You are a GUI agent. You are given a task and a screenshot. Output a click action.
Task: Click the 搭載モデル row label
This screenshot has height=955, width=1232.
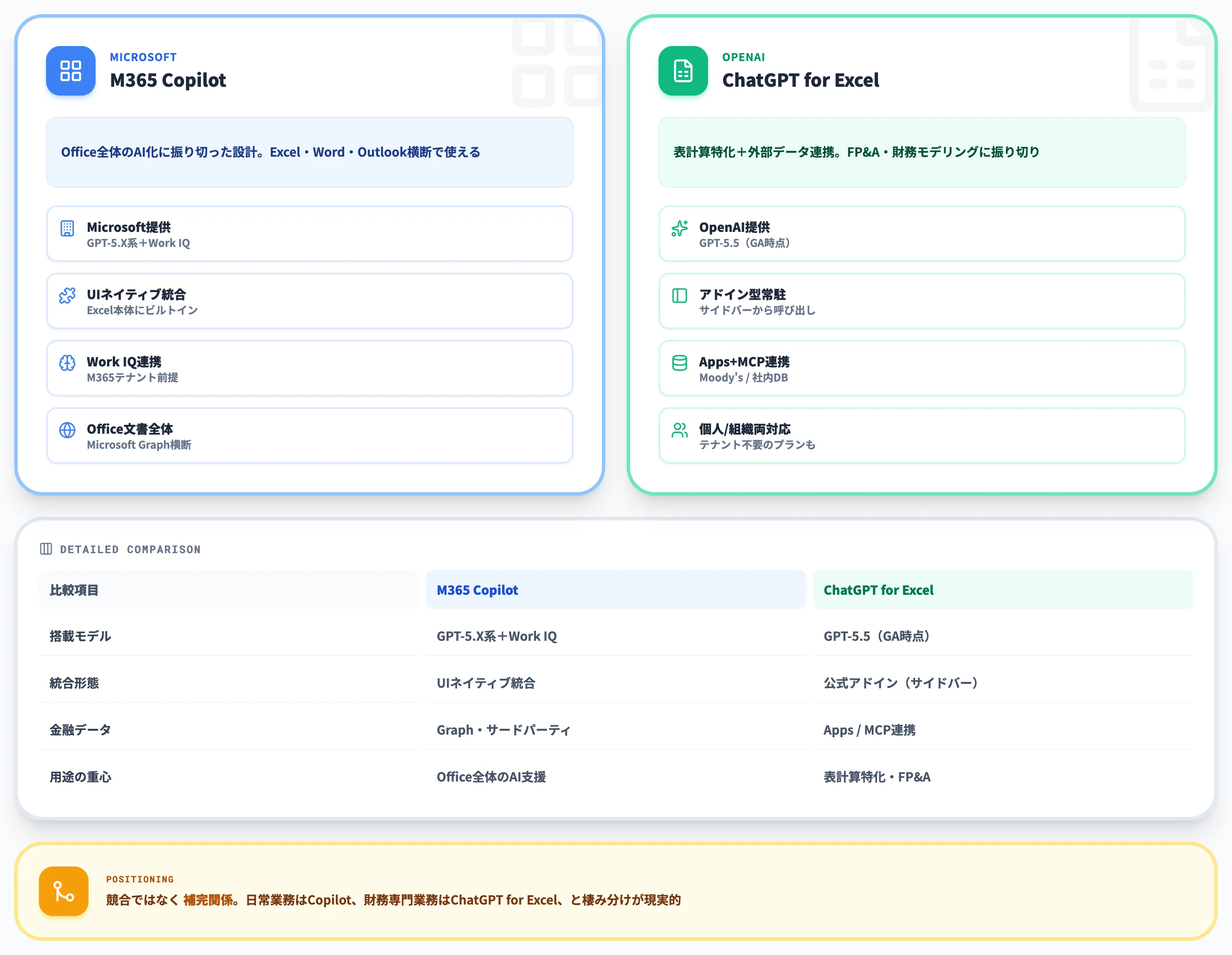[x=80, y=636]
